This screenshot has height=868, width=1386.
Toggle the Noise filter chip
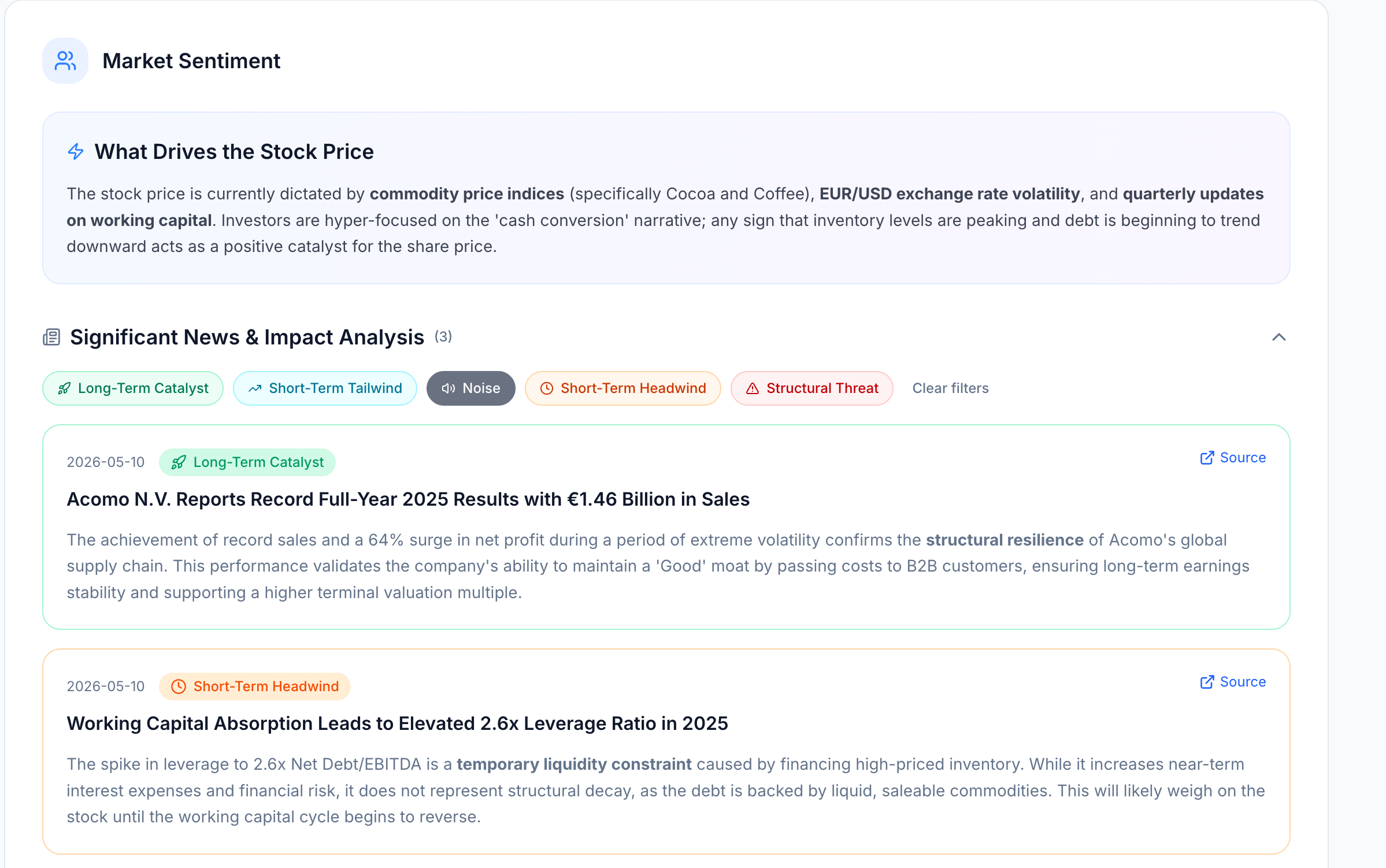pos(471,388)
